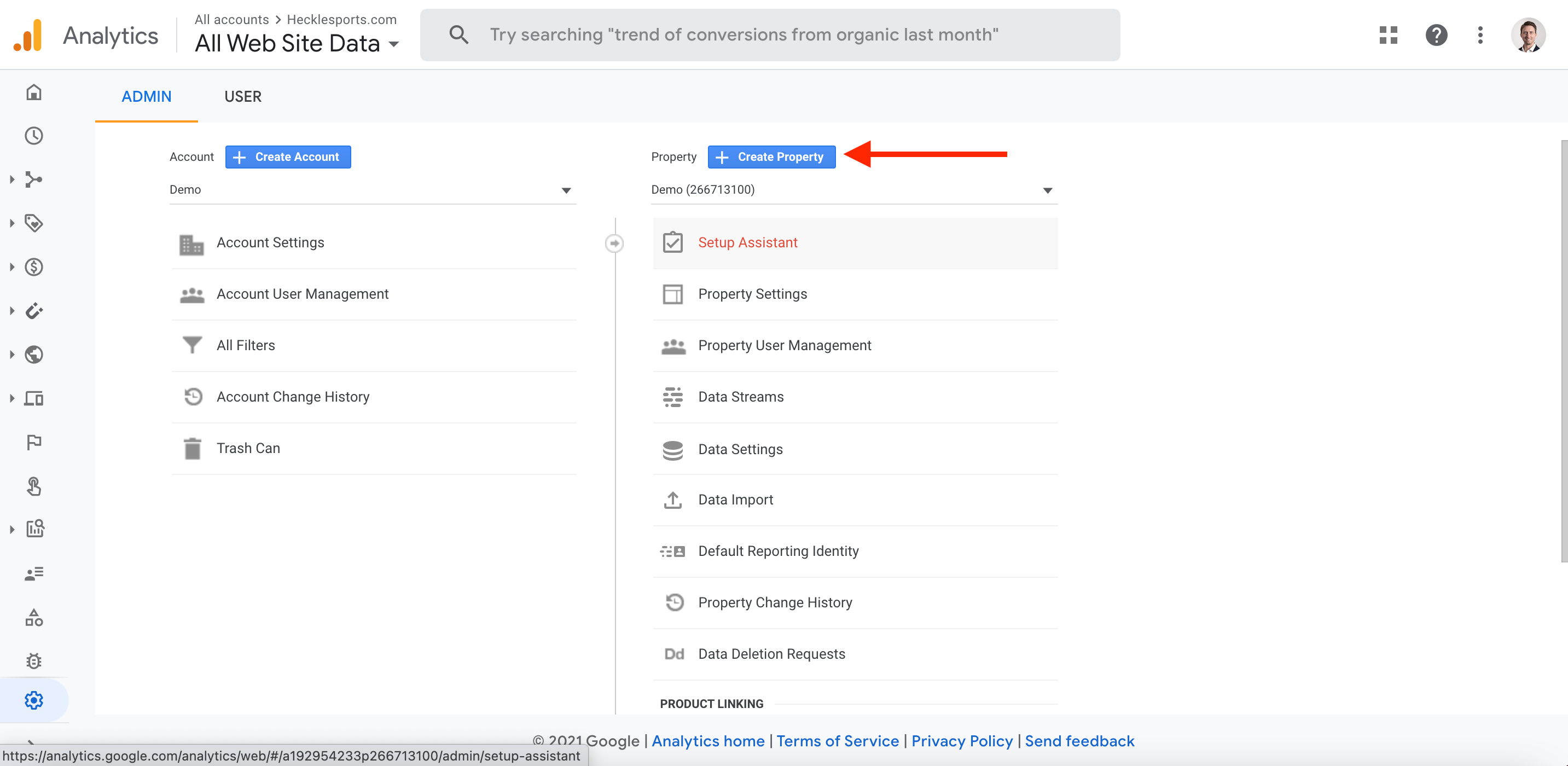The height and width of the screenshot is (766, 1568).
Task: Open the All Web Site Data selector
Action: (x=297, y=43)
